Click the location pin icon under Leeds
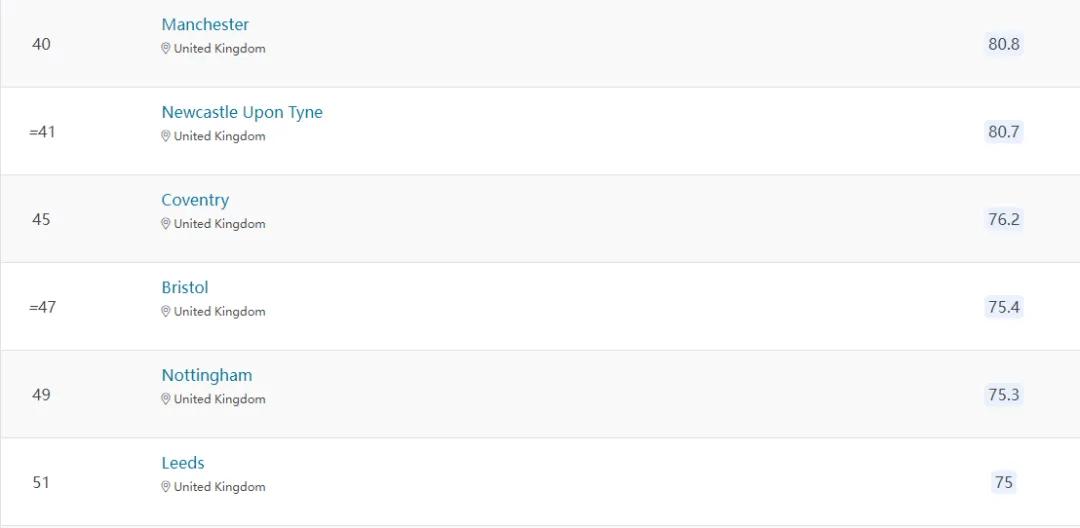The width and height of the screenshot is (1080, 528). coord(165,487)
